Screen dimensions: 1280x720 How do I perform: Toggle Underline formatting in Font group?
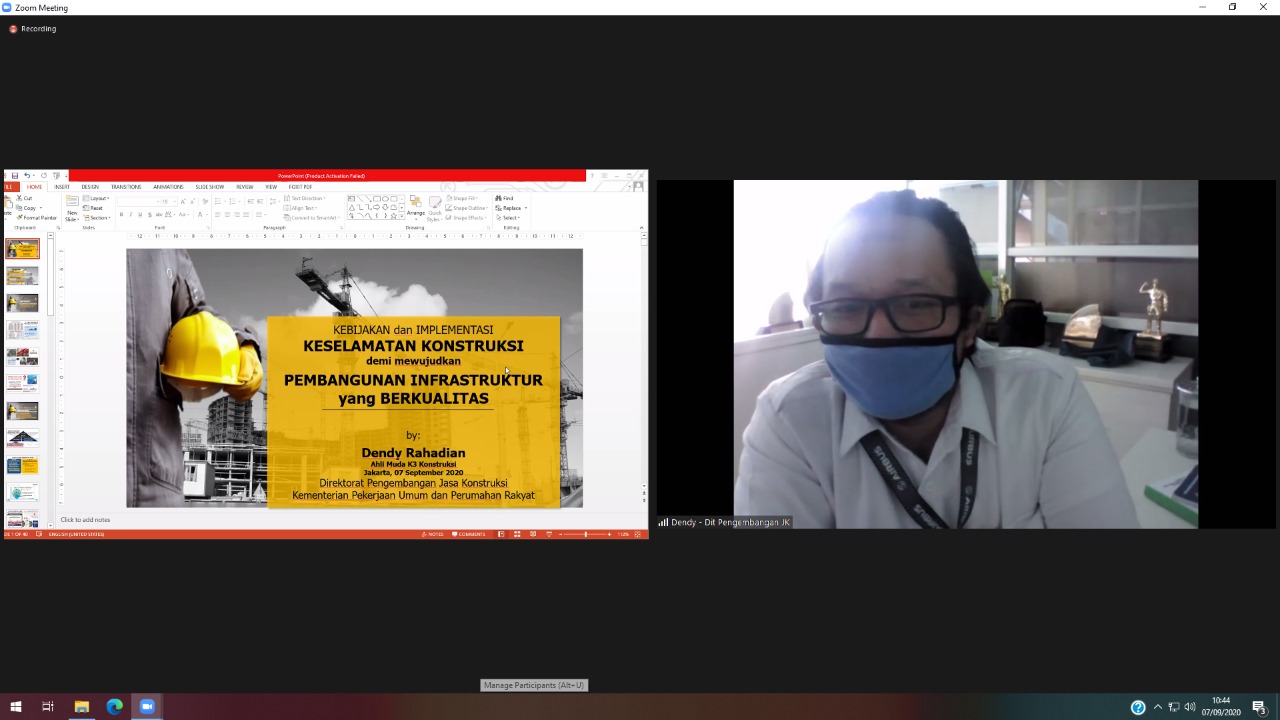click(x=140, y=215)
